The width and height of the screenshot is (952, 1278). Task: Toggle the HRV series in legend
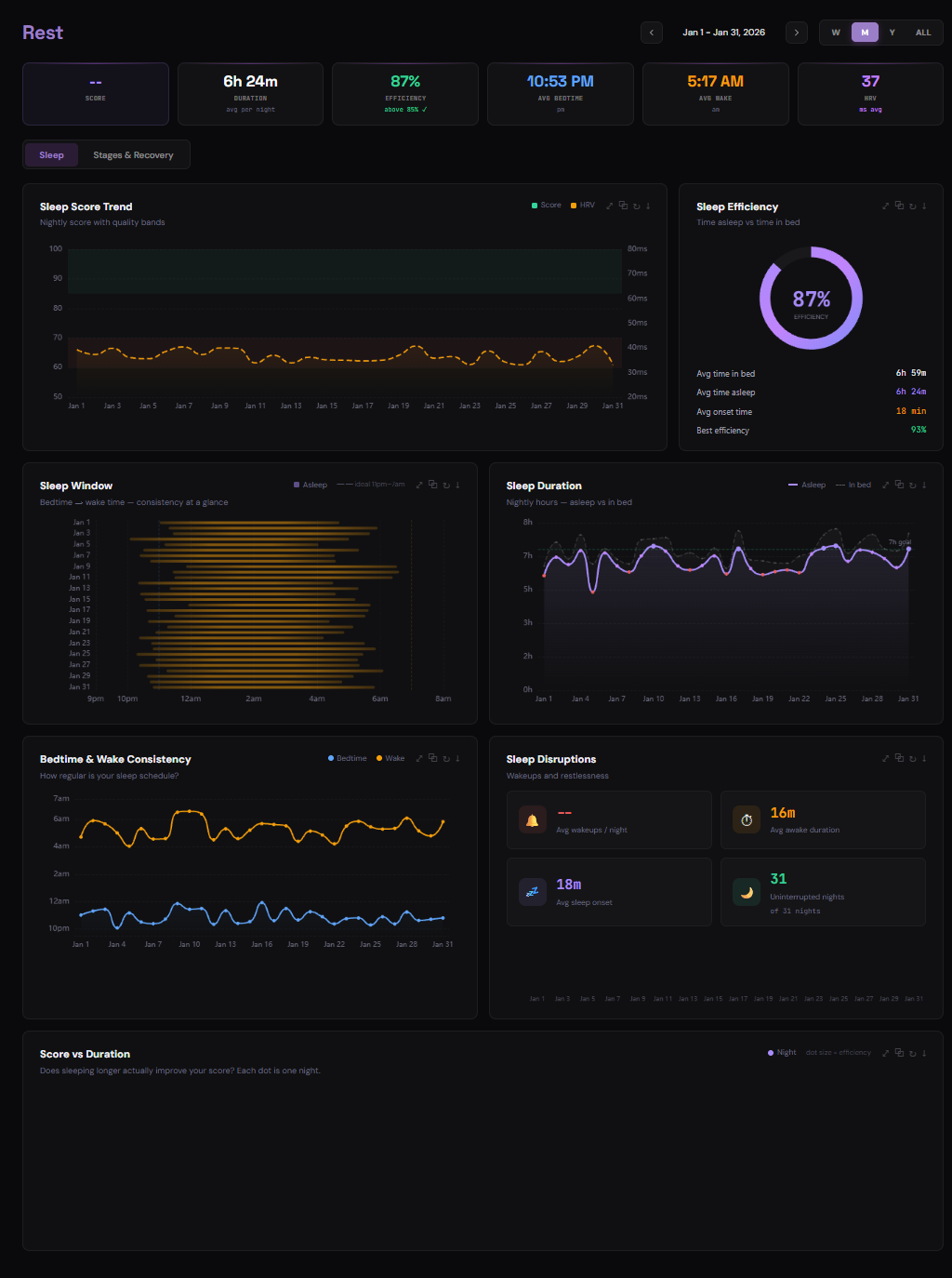pos(583,206)
